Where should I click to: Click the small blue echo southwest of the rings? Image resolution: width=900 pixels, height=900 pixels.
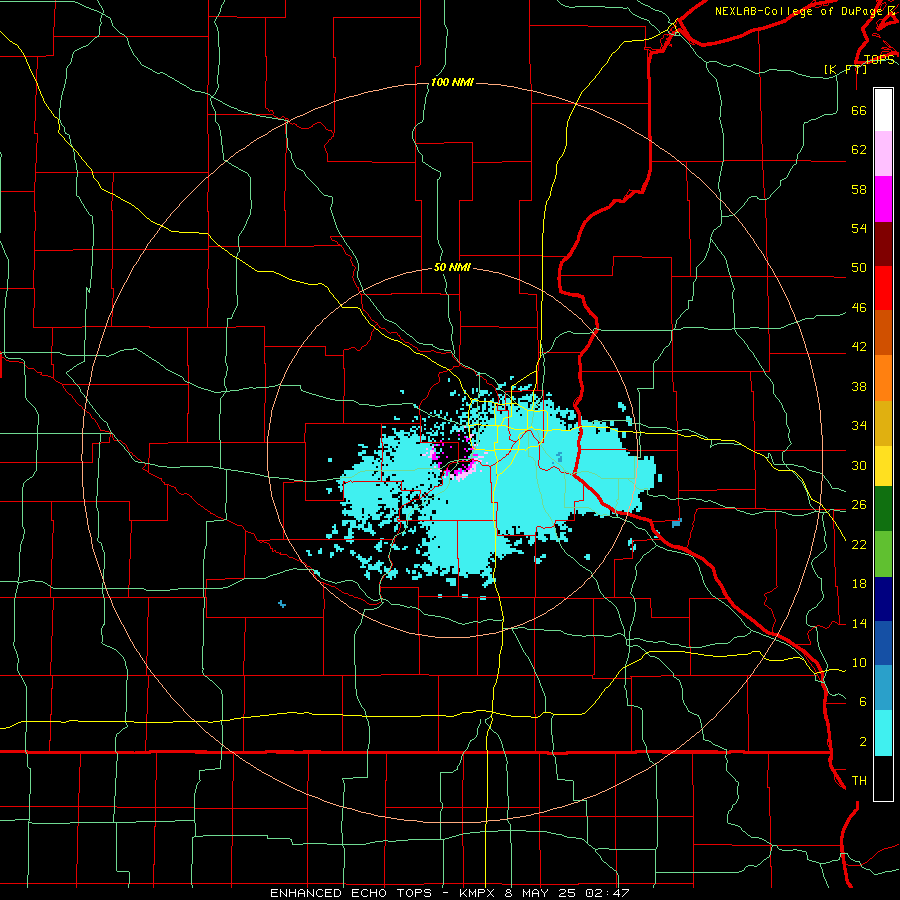[282, 603]
